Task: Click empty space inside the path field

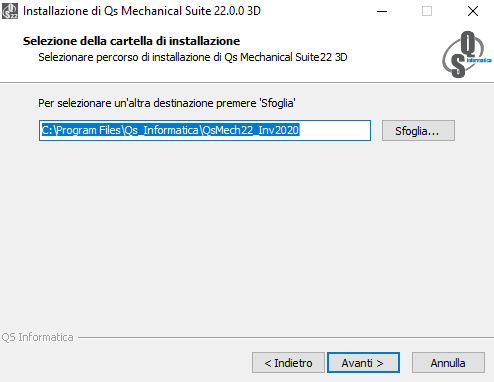Action: [334, 130]
